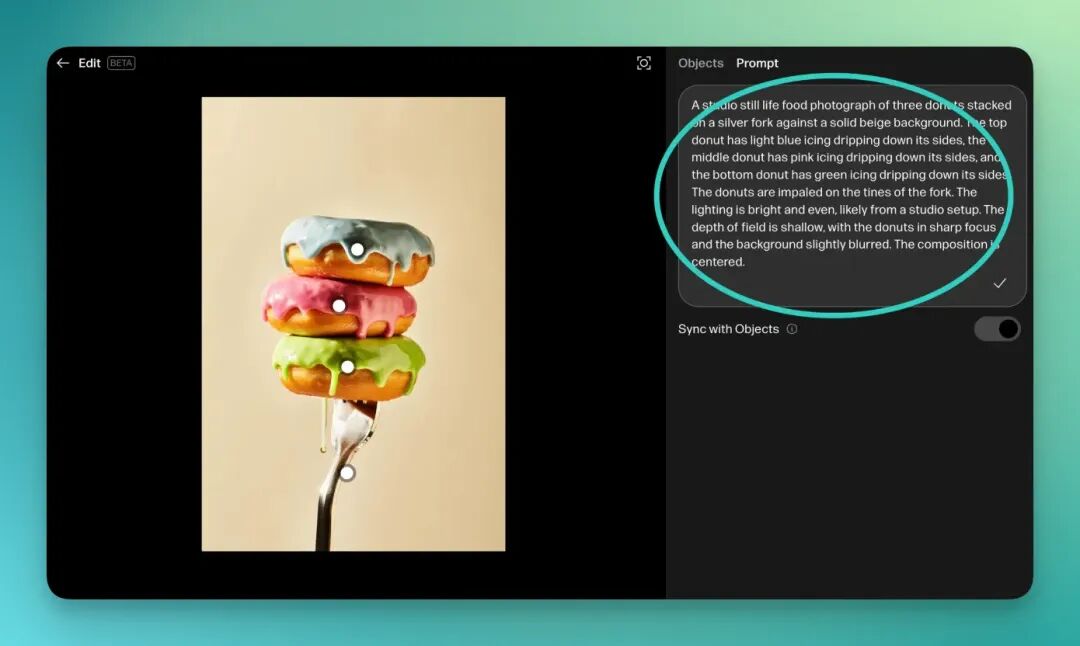Switch to the Objects tab
Image resolution: width=1080 pixels, height=646 pixels.
700,63
